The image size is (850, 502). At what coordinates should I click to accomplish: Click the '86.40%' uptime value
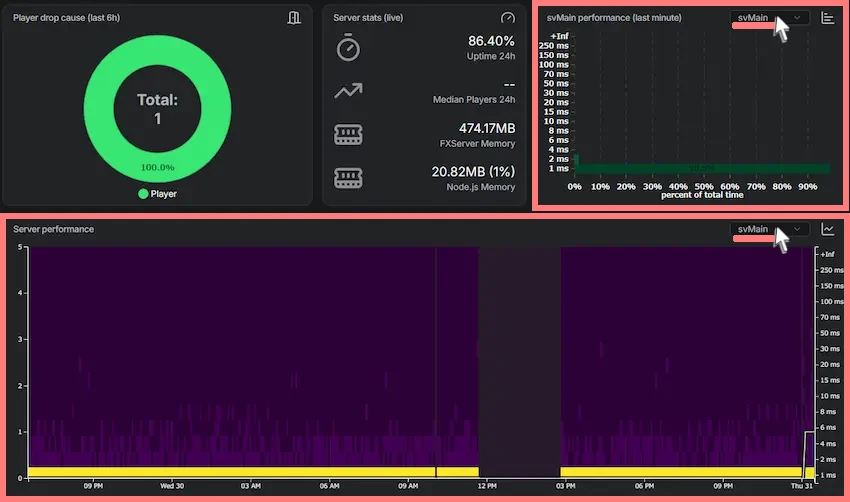491,41
